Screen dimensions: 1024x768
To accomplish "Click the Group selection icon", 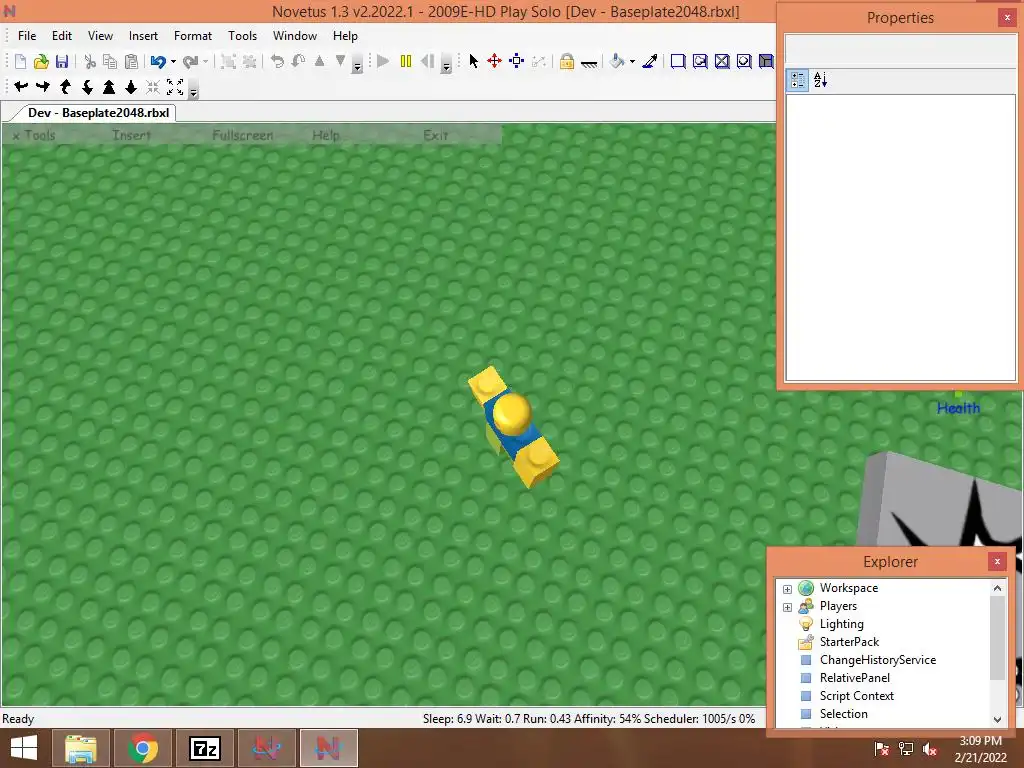I will pos(228,61).
